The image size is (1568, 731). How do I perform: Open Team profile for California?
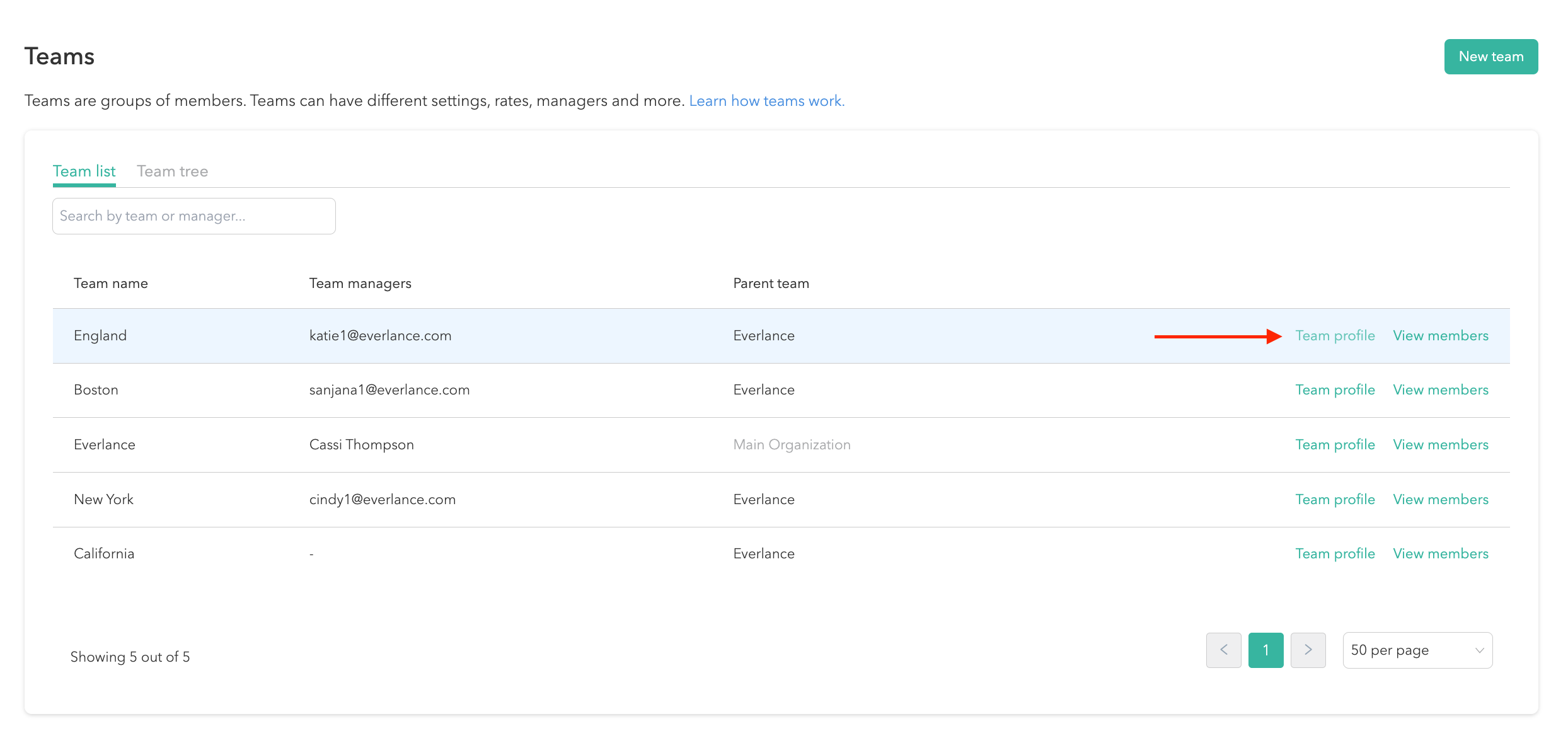[1335, 554]
